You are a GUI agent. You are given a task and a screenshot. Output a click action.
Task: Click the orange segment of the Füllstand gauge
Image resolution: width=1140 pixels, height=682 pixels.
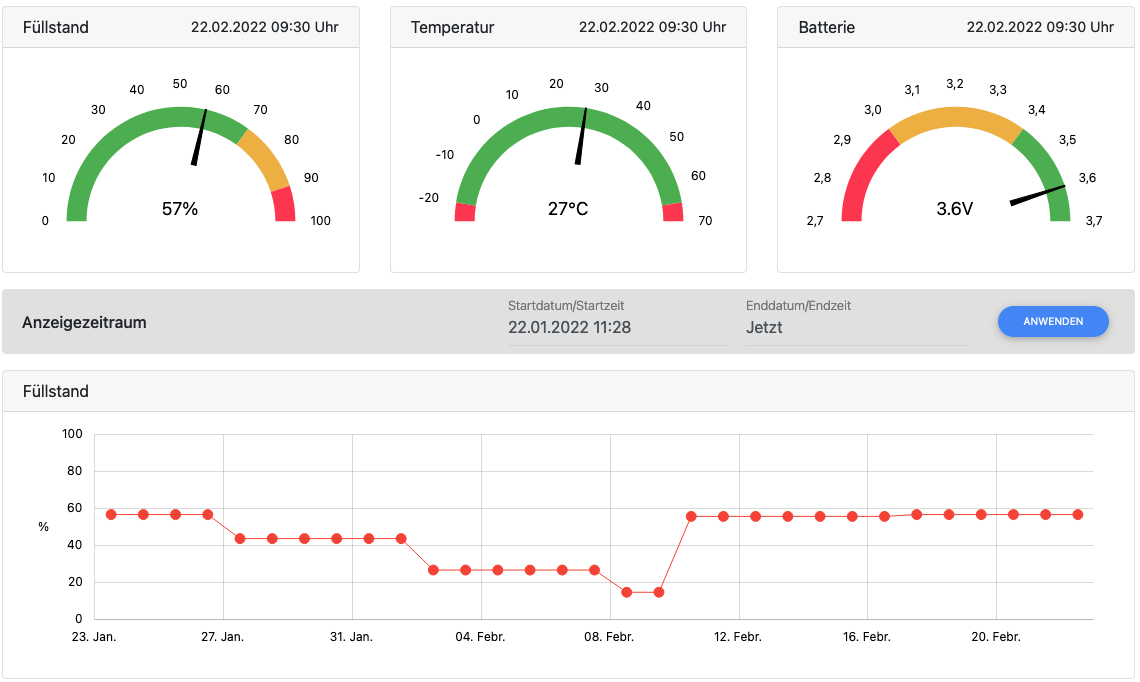tap(264, 158)
